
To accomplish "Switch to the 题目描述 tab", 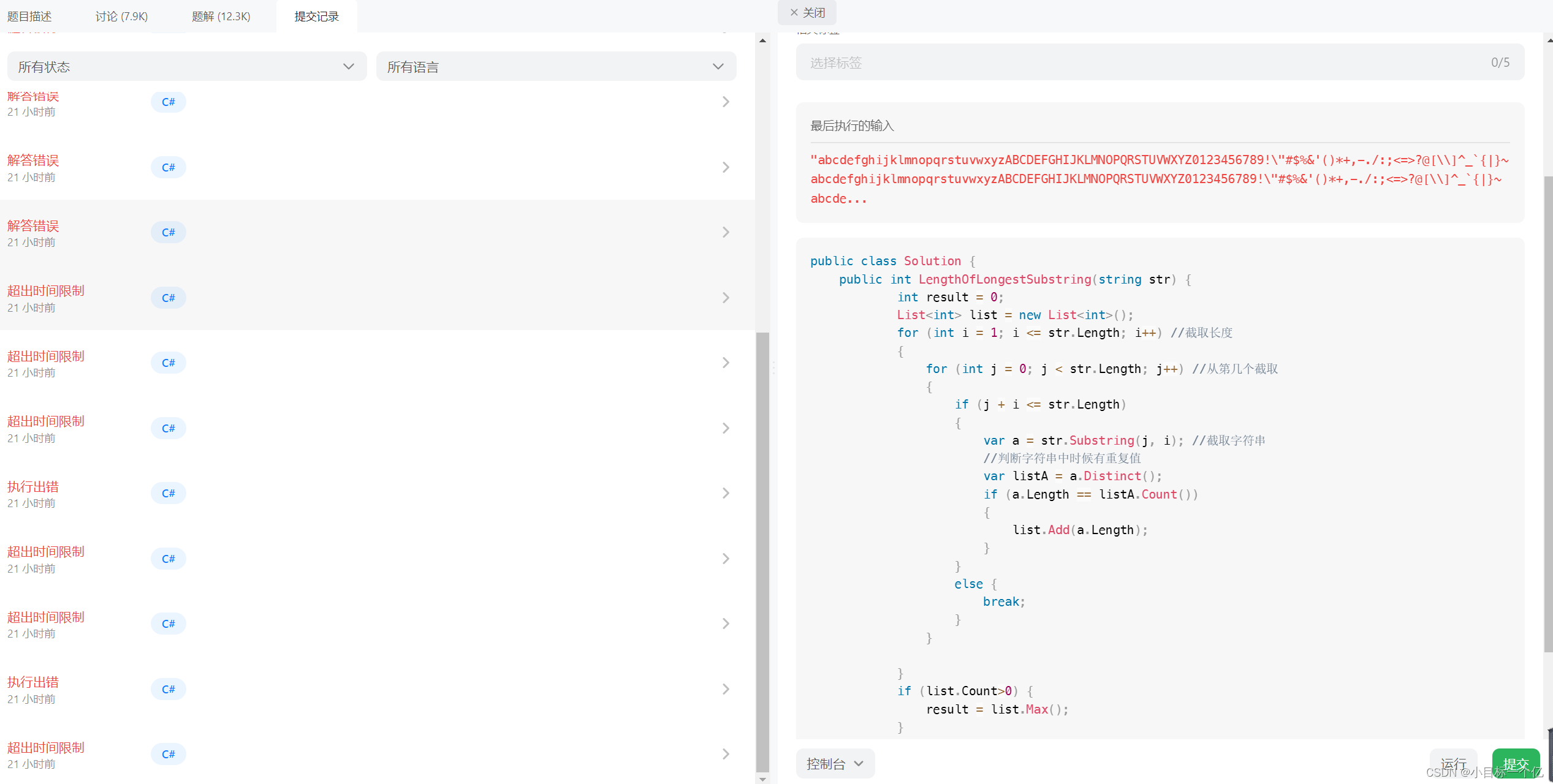I will (29, 16).
